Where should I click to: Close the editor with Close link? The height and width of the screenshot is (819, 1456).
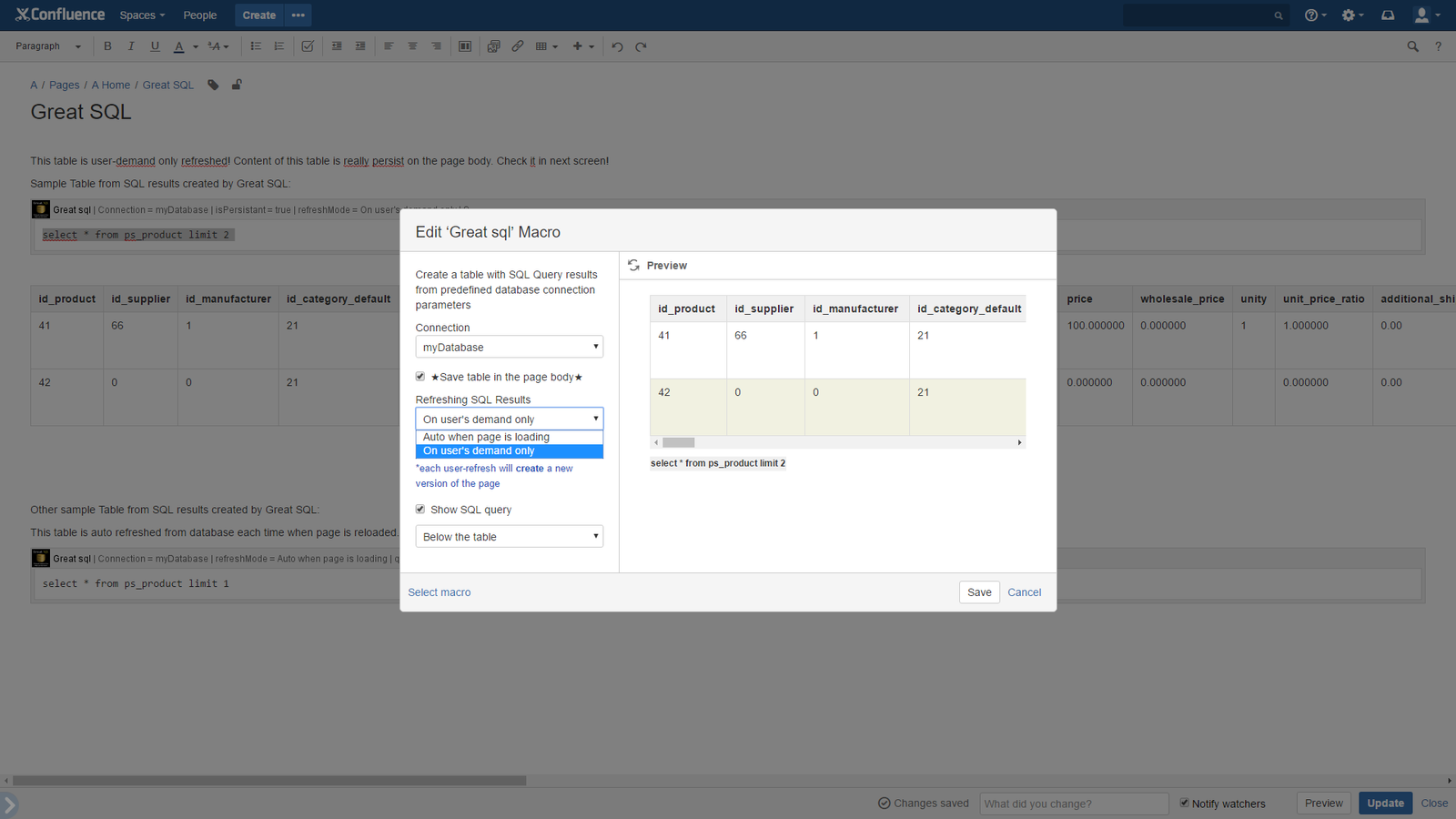[x=1434, y=804]
